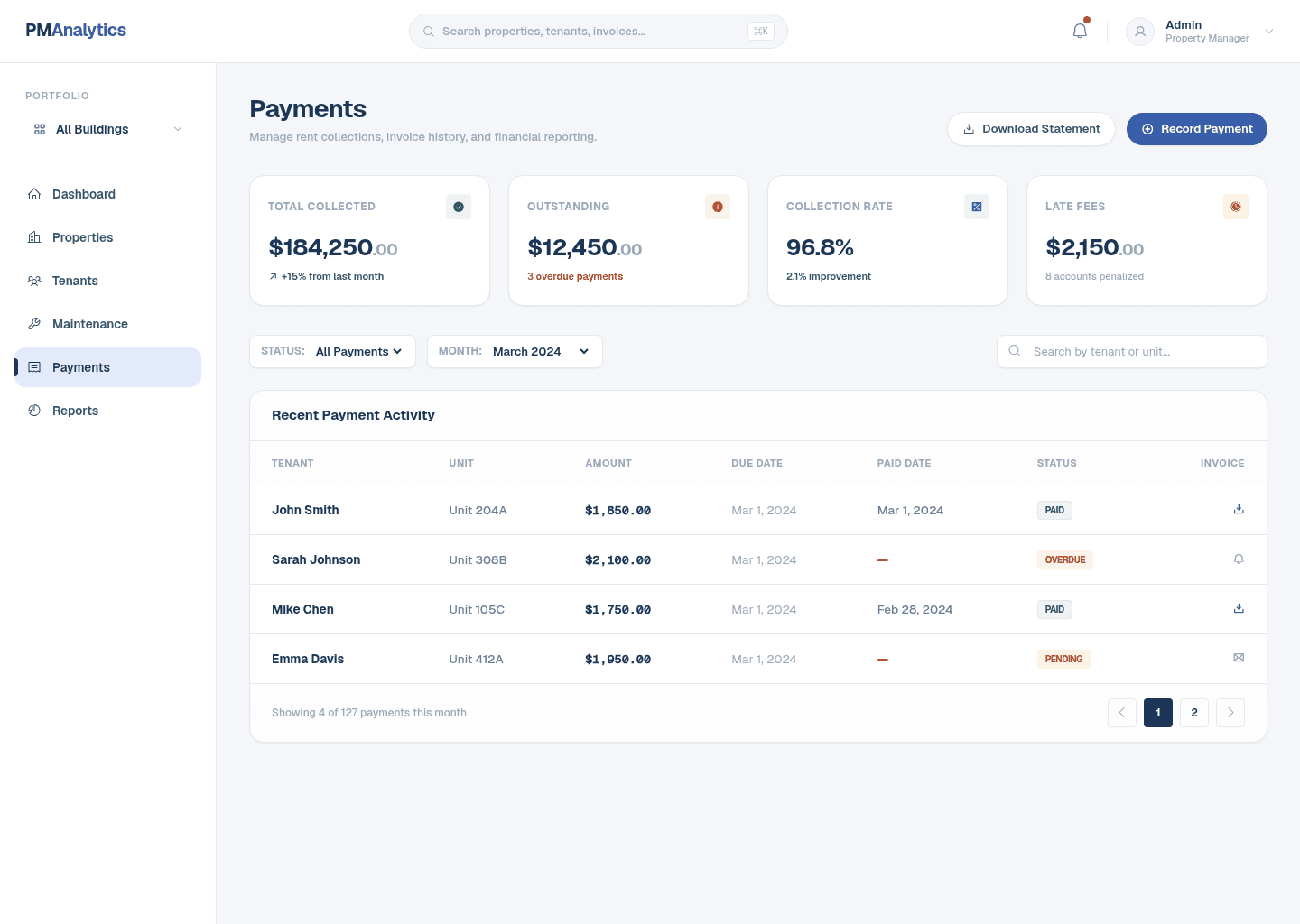This screenshot has width=1300, height=924.
Task: Click the OVERDUE status badge
Action: (x=1065, y=559)
